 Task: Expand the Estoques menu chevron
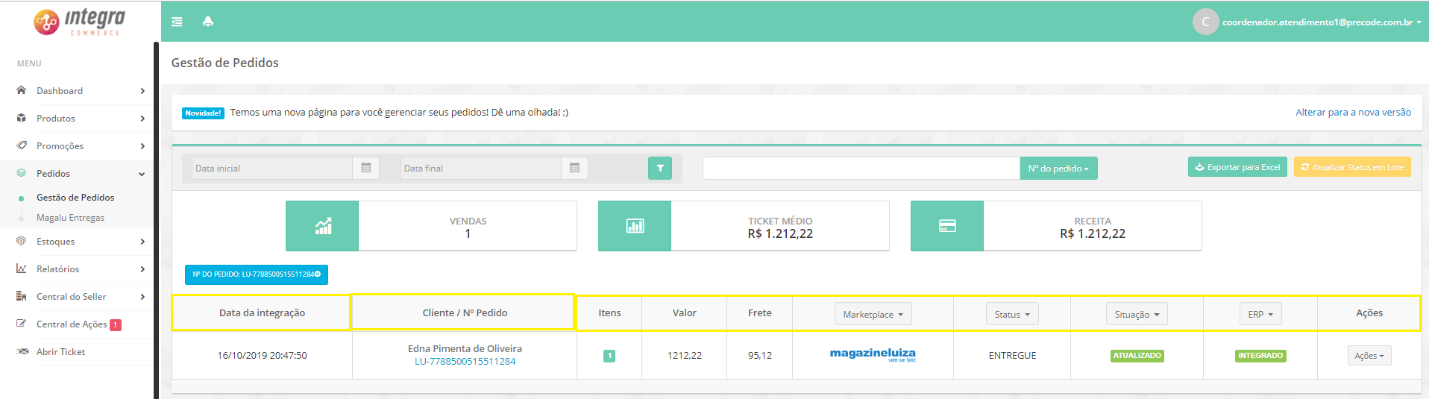[x=143, y=241]
